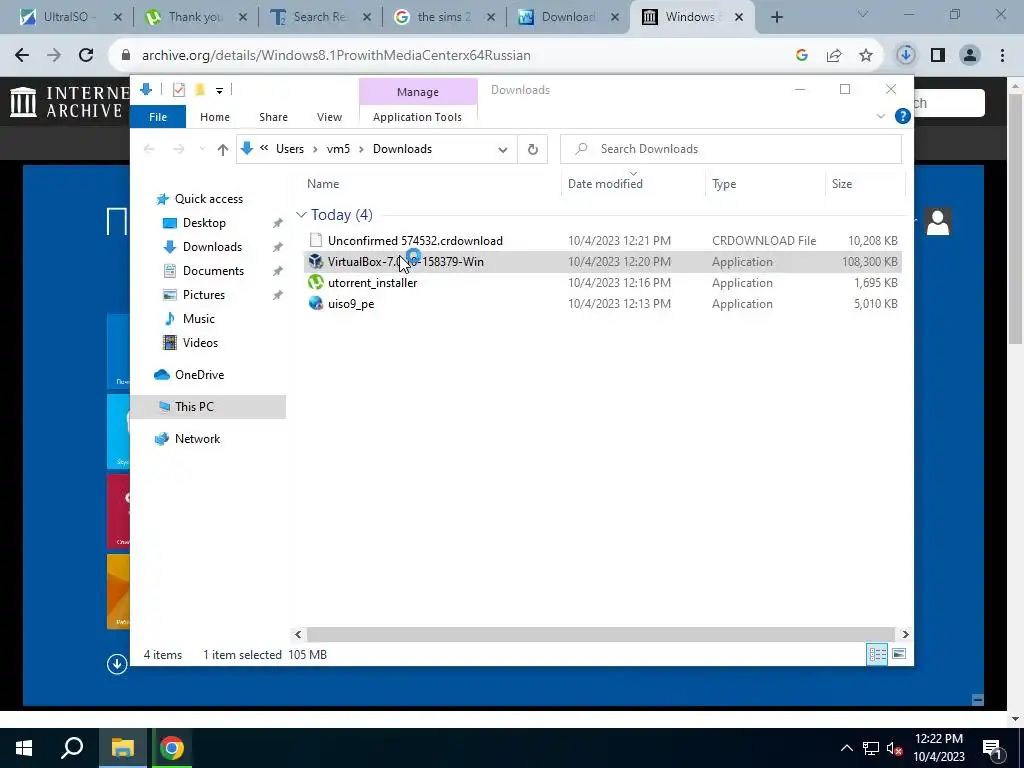
Task: Bookmark this page with star icon
Action: (866, 56)
